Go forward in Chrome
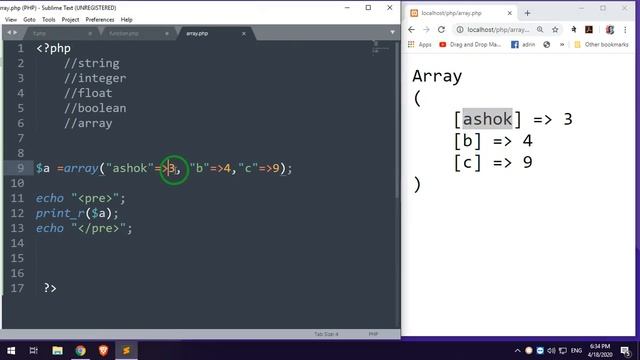The image size is (640, 360). (x=427, y=29)
